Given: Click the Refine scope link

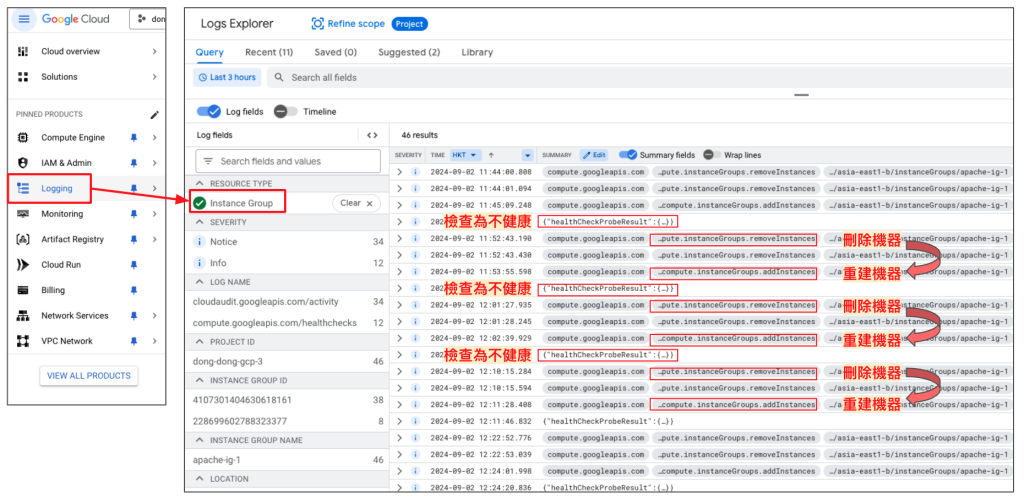Looking at the screenshot, I should pos(356,24).
